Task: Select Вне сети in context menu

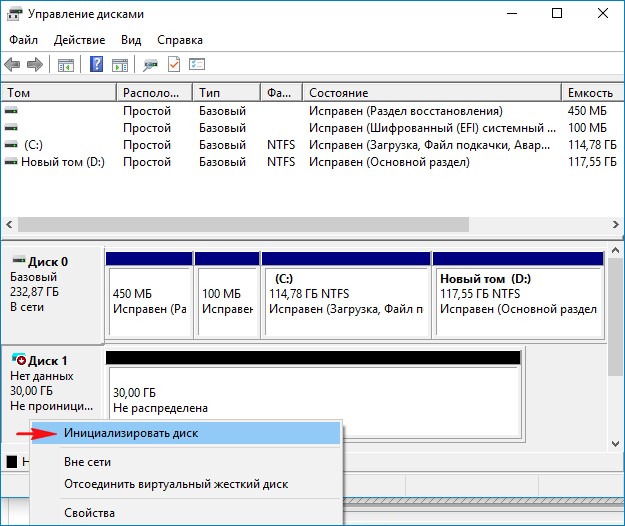Action: pyautogui.click(x=87, y=462)
